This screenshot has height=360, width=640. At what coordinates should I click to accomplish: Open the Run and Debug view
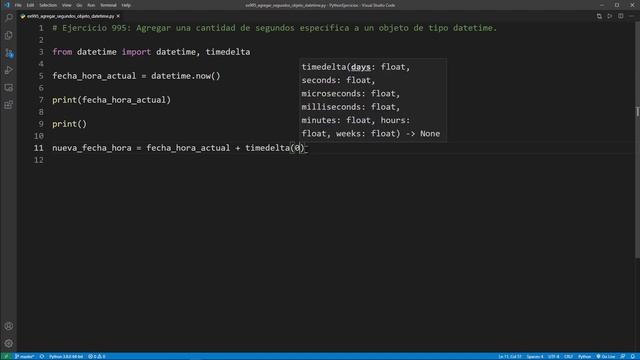[x=9, y=70]
